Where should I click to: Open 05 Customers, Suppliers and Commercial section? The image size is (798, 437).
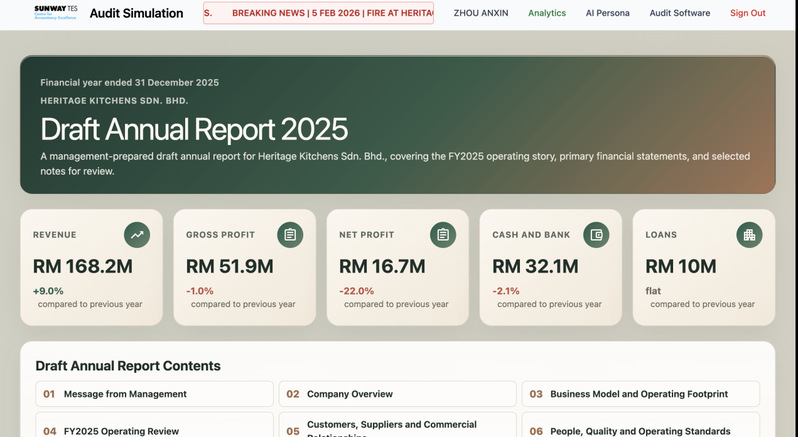tap(397, 427)
